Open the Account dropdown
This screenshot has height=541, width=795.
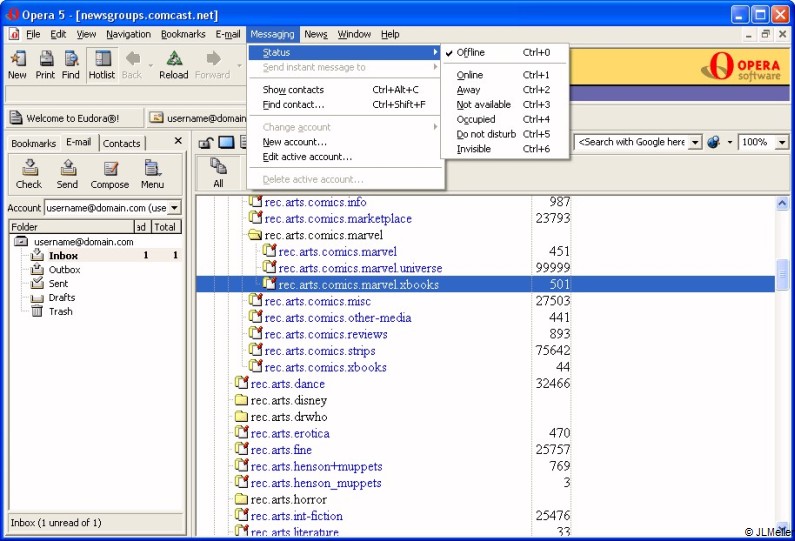pyautogui.click(x=174, y=208)
